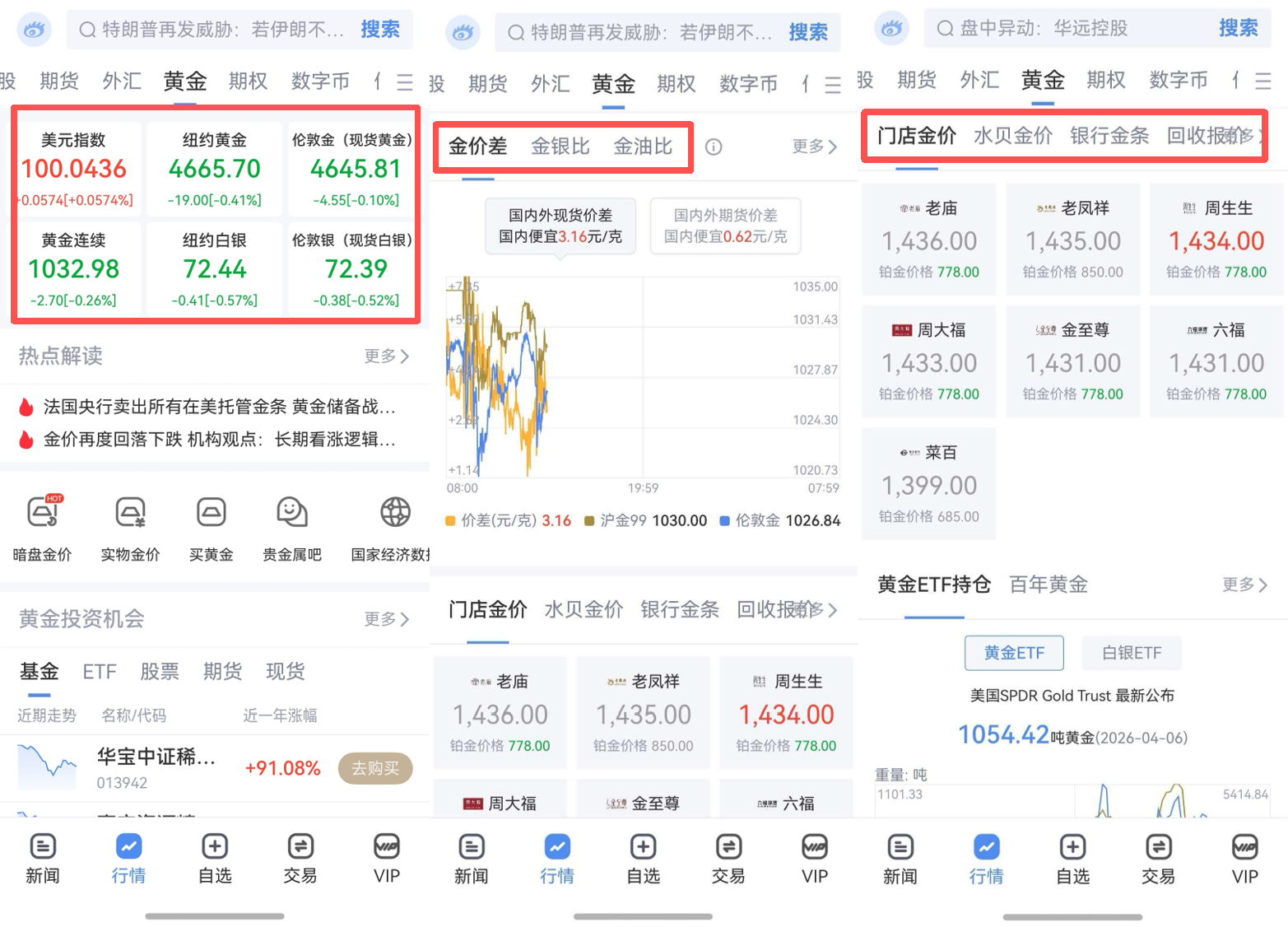Select the 国内外期货价差 option
1288x927 pixels.
point(725,226)
